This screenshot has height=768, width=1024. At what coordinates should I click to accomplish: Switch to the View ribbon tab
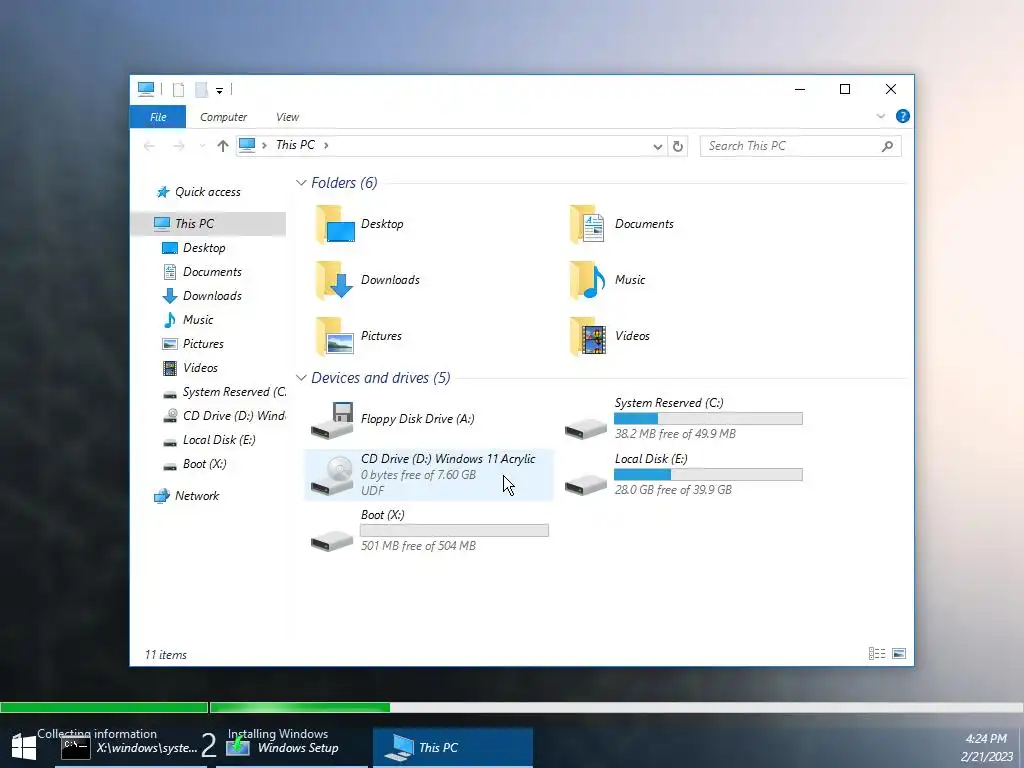[287, 117]
